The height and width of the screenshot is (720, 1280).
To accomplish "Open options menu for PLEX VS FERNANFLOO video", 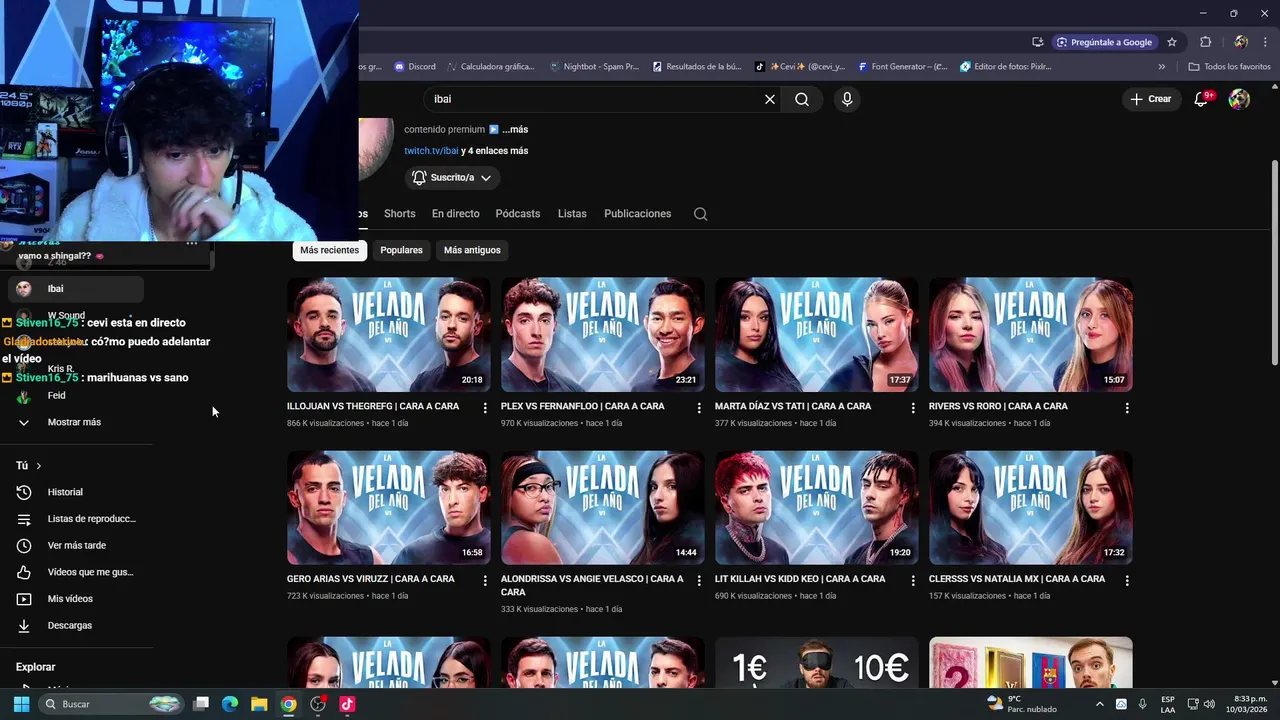I will 699,408.
